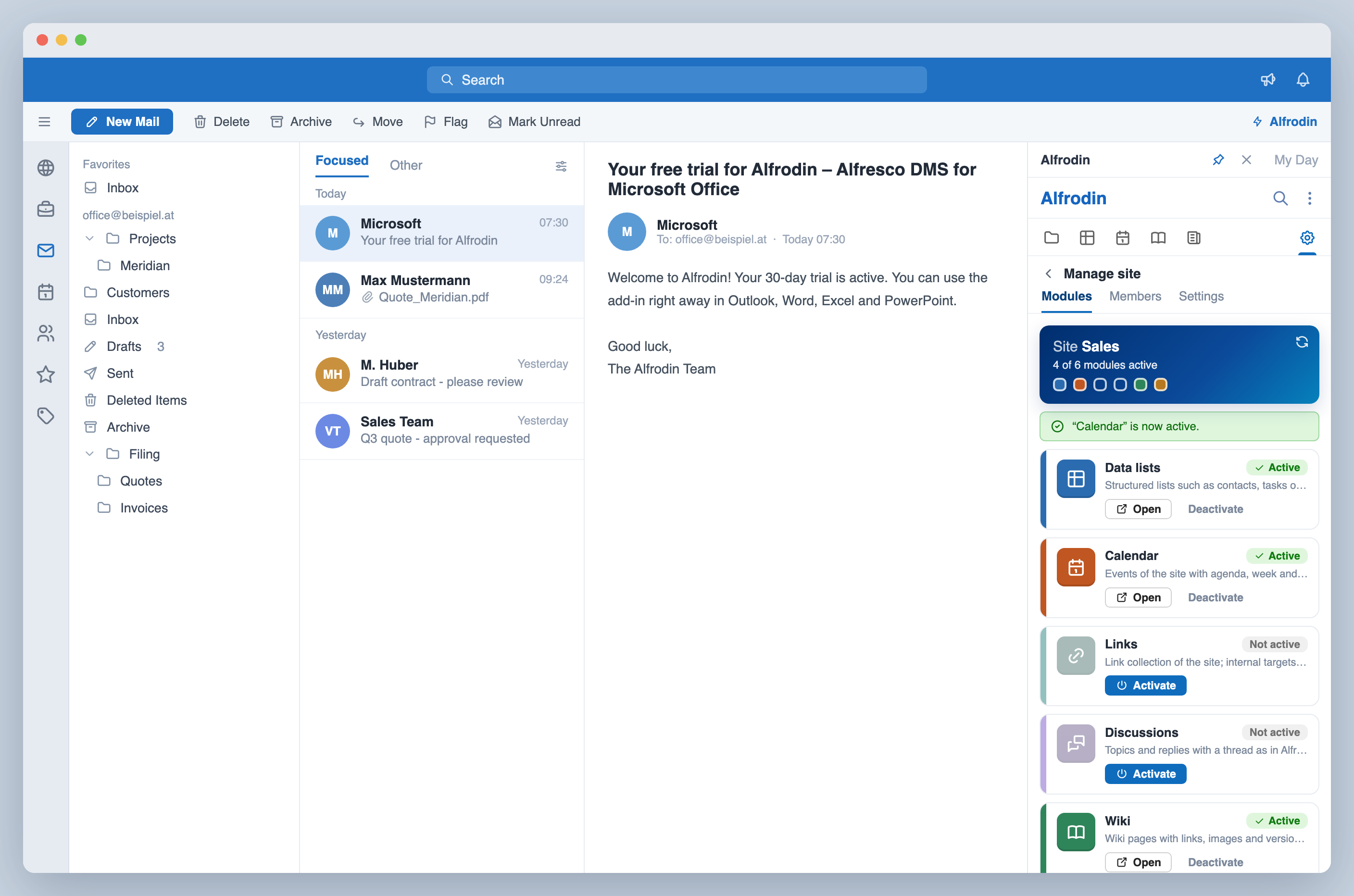The image size is (1354, 896).
Task: Click the green module indicator dot
Action: point(1140,385)
